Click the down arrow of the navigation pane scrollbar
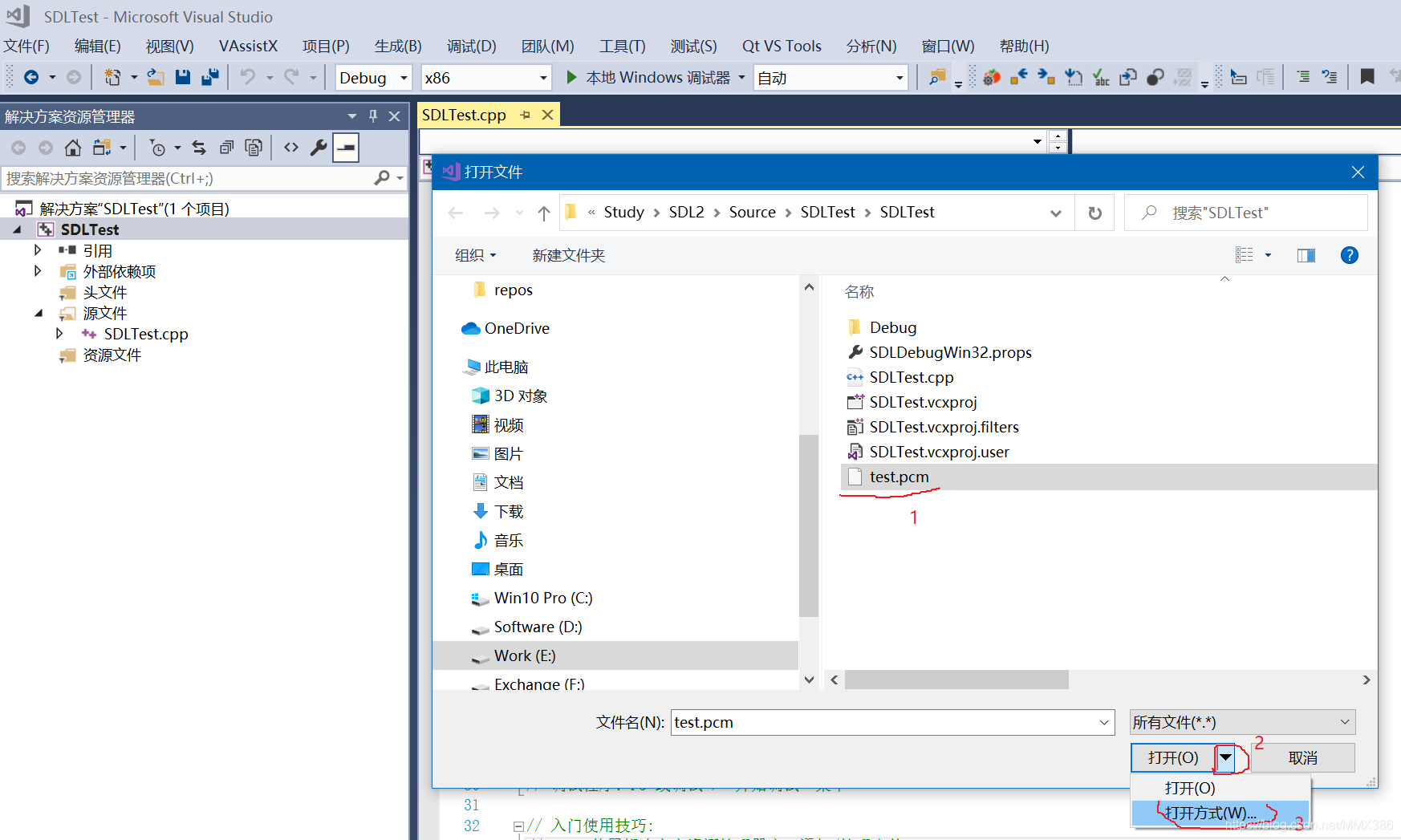Screen dimensions: 1401x840 click(x=809, y=680)
